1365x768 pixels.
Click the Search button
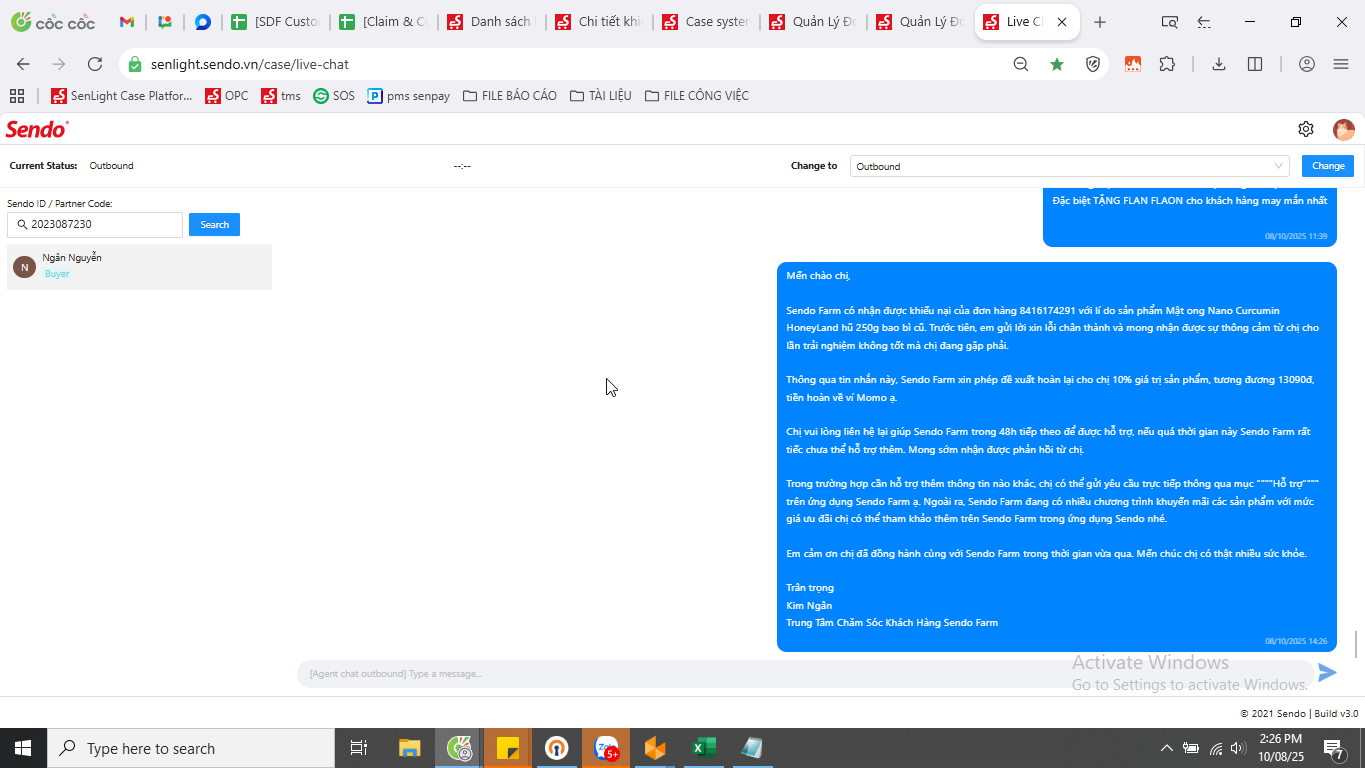coord(214,225)
